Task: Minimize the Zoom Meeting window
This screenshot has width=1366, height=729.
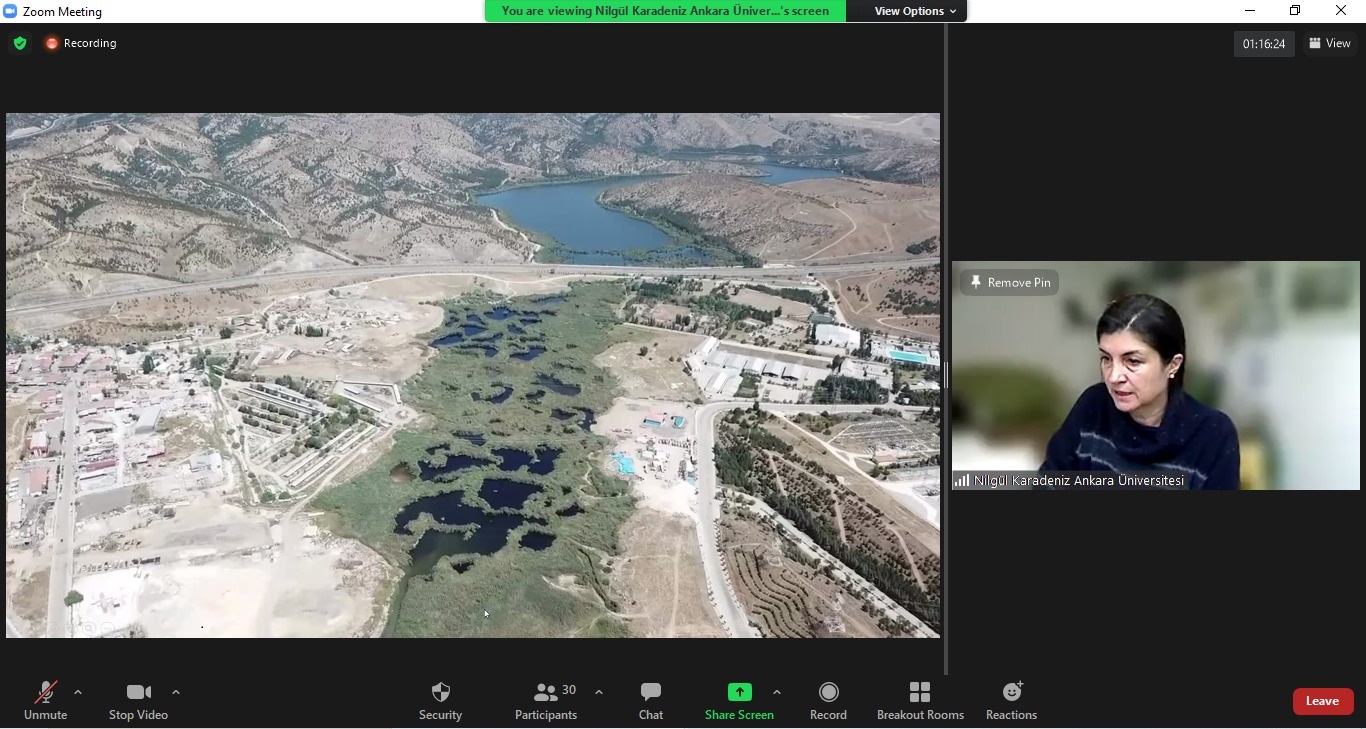Action: pyautogui.click(x=1250, y=11)
